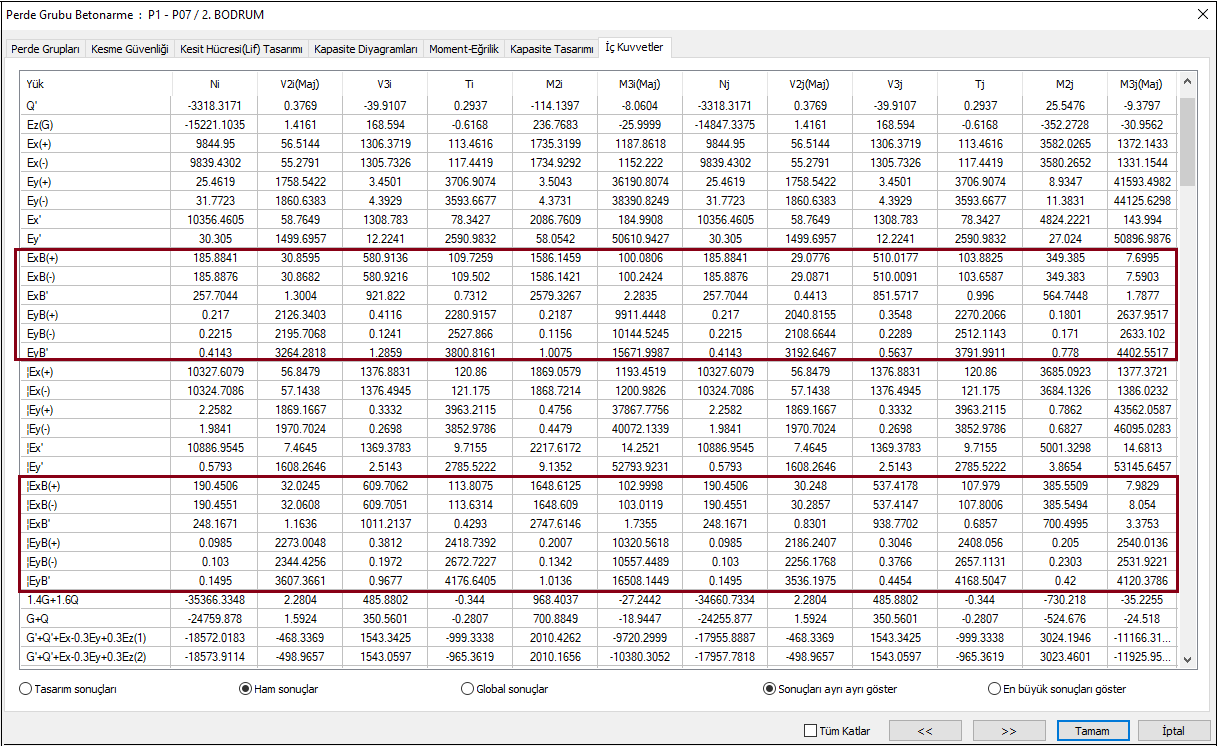Click the previous << navigation button
This screenshot has width=1217, height=746.
925,731
